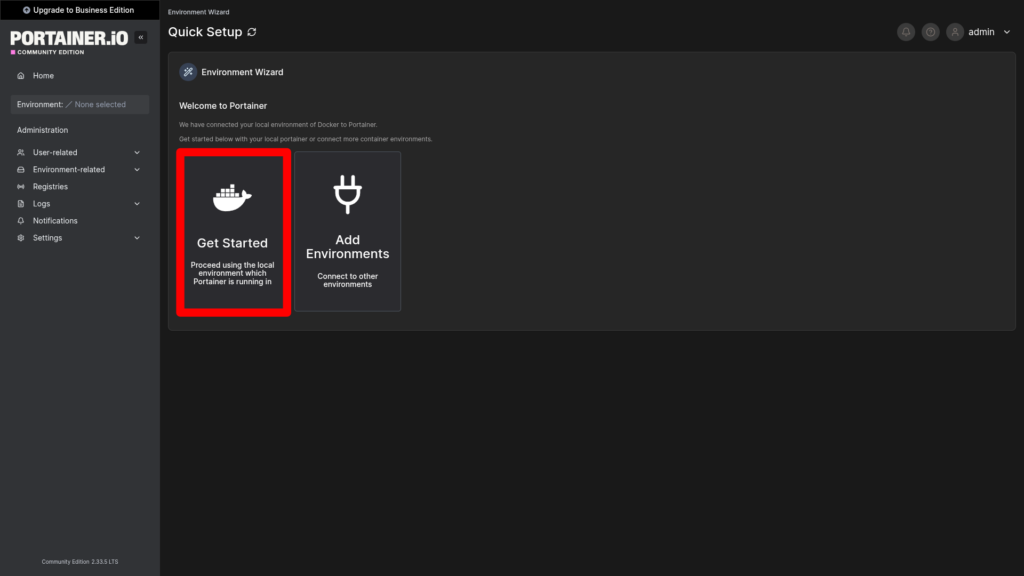This screenshot has height=576, width=1024.
Task: Click the admin user avatar icon
Action: click(x=955, y=32)
